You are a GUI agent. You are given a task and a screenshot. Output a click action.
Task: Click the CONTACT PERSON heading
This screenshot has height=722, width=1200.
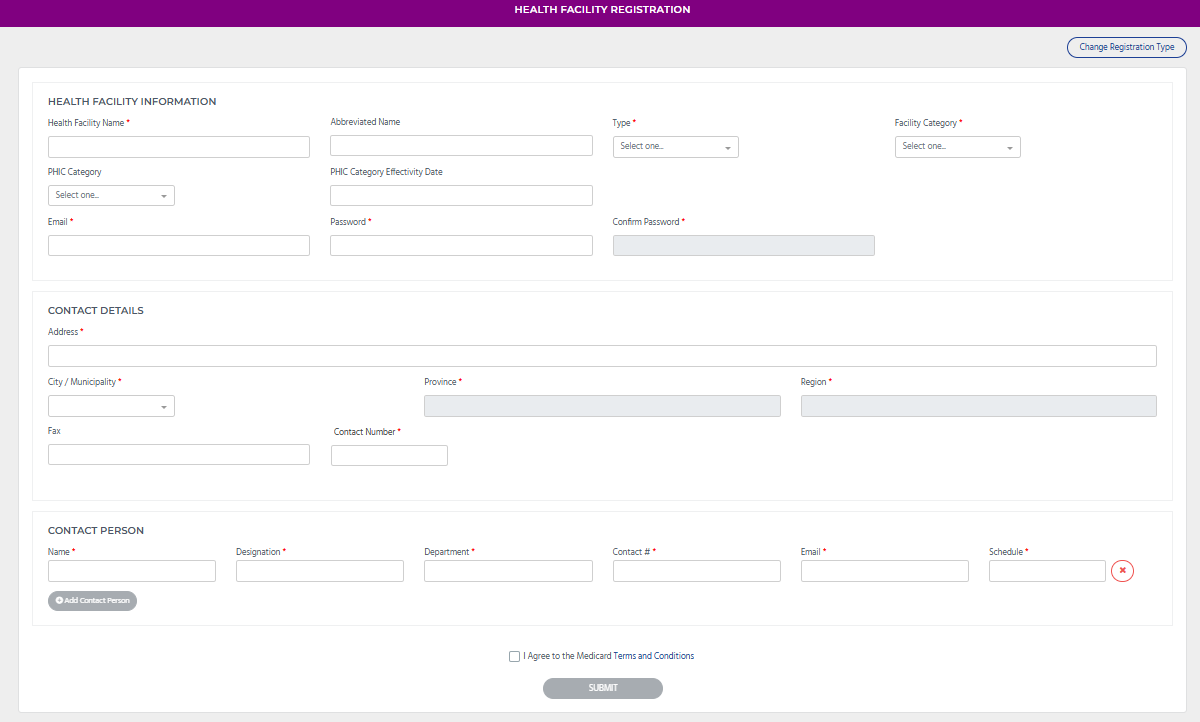(x=96, y=531)
